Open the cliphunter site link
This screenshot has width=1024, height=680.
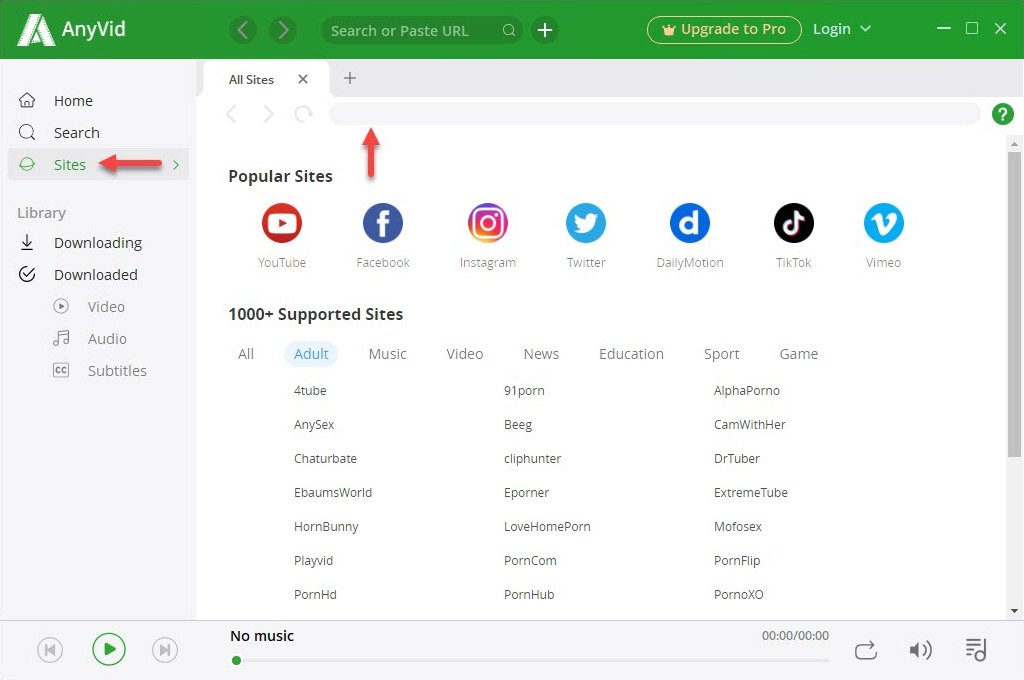[532, 459]
